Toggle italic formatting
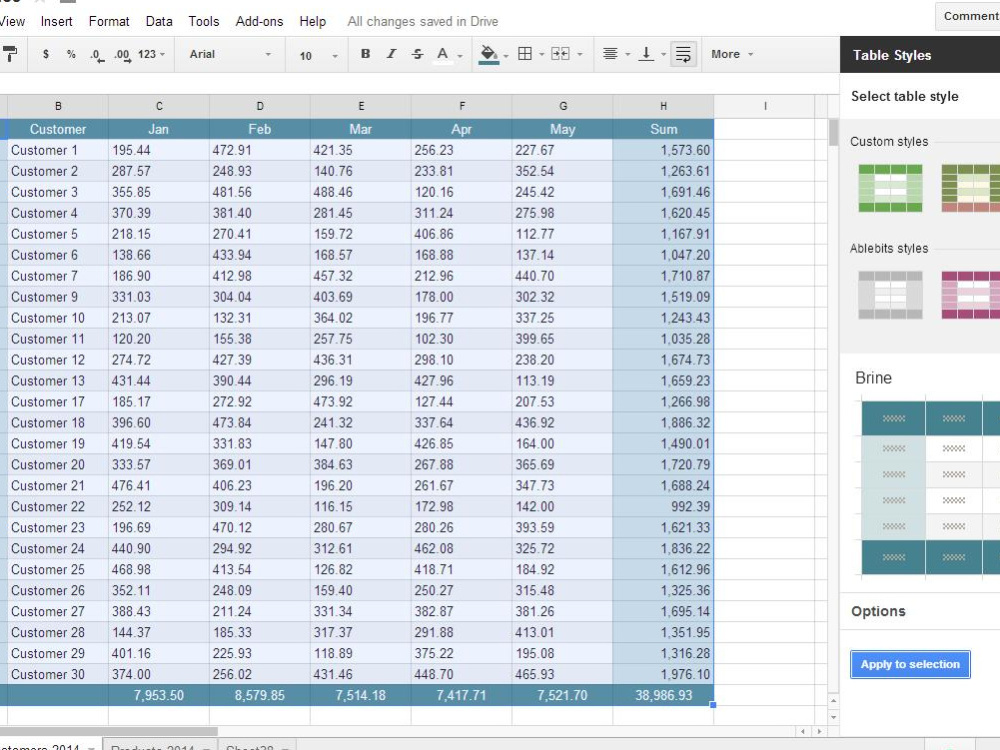This screenshot has height=750, width=1000. click(391, 54)
